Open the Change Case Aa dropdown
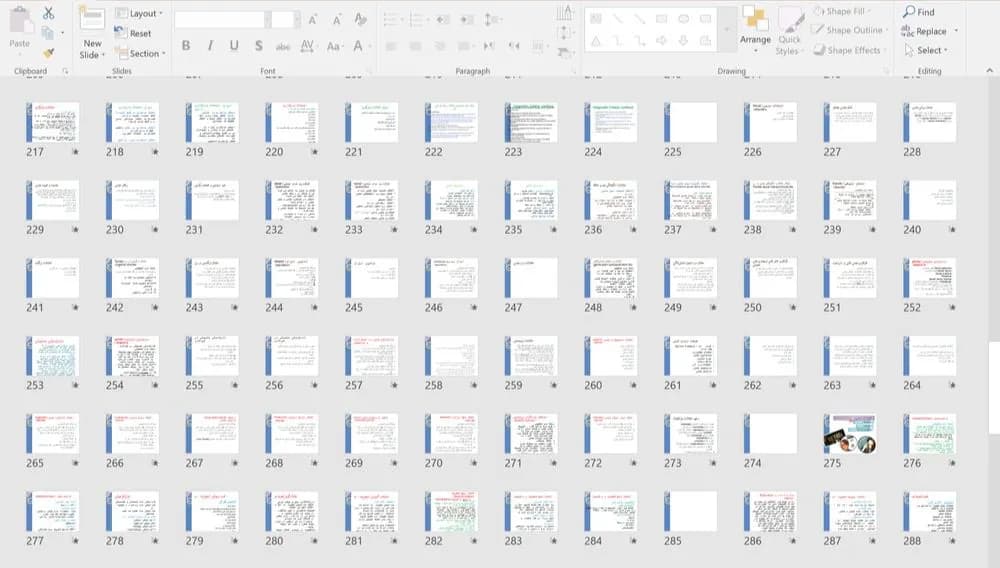 coord(334,46)
